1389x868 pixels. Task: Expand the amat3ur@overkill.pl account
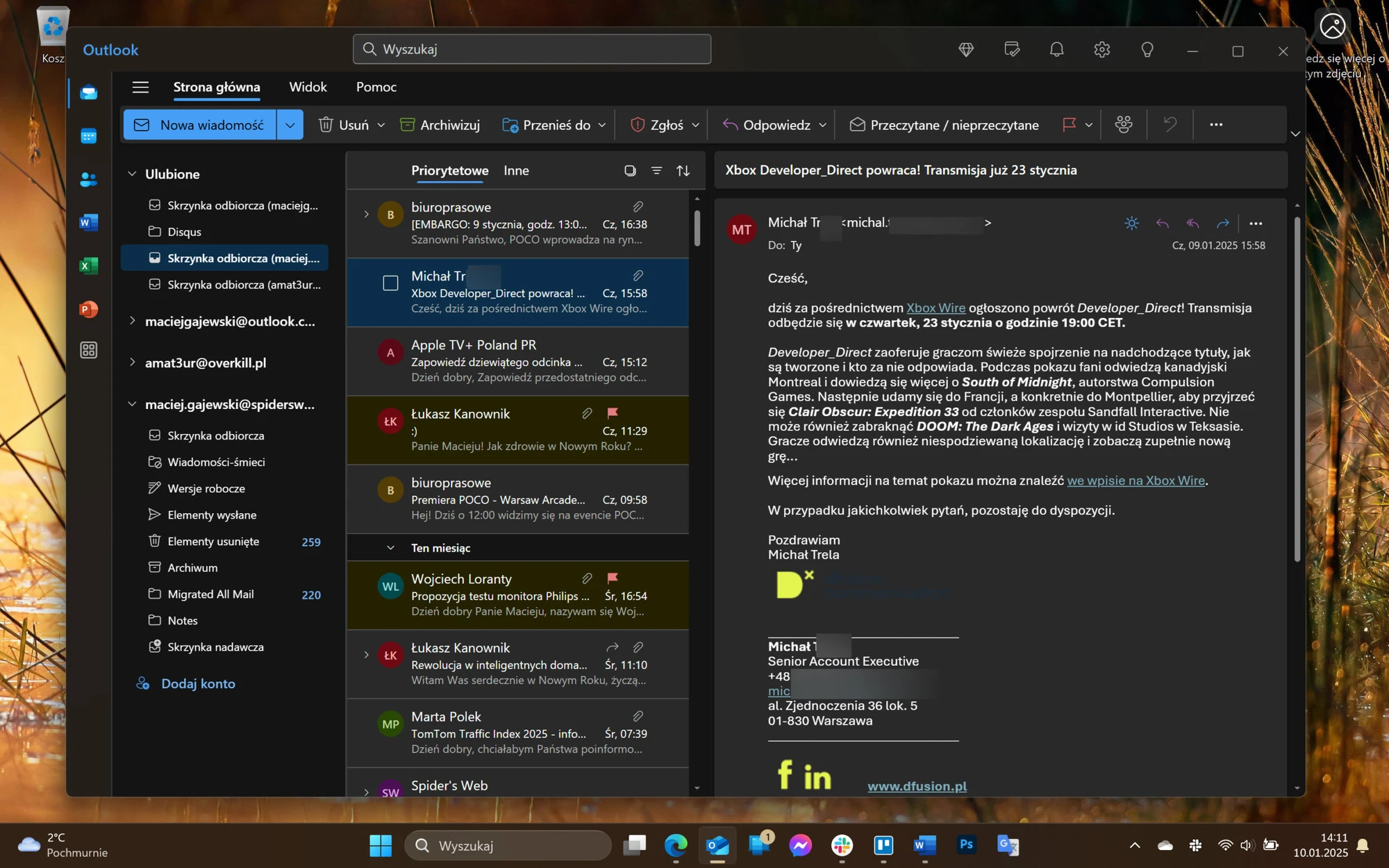[x=132, y=362]
